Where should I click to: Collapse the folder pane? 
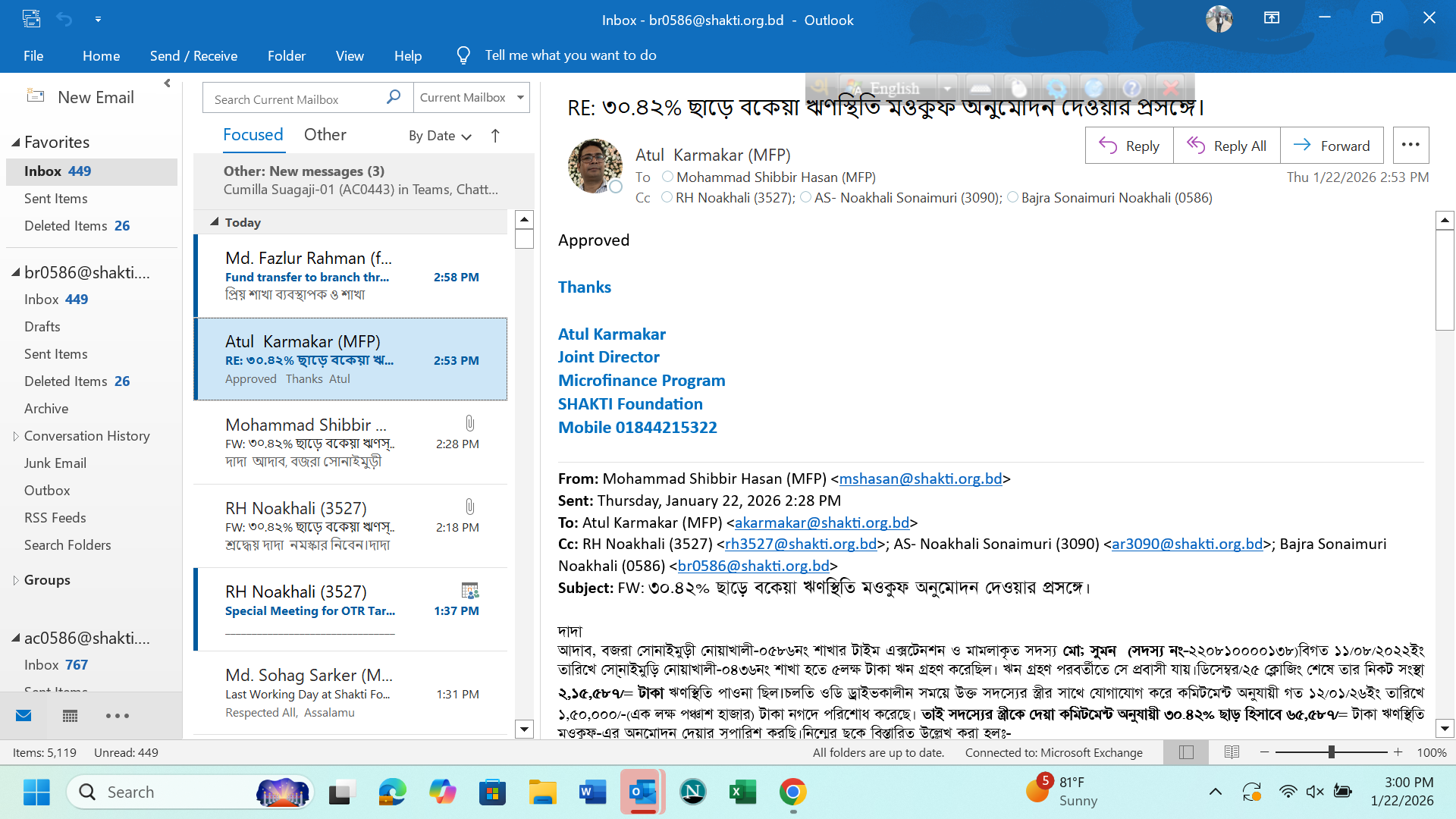pos(167,83)
